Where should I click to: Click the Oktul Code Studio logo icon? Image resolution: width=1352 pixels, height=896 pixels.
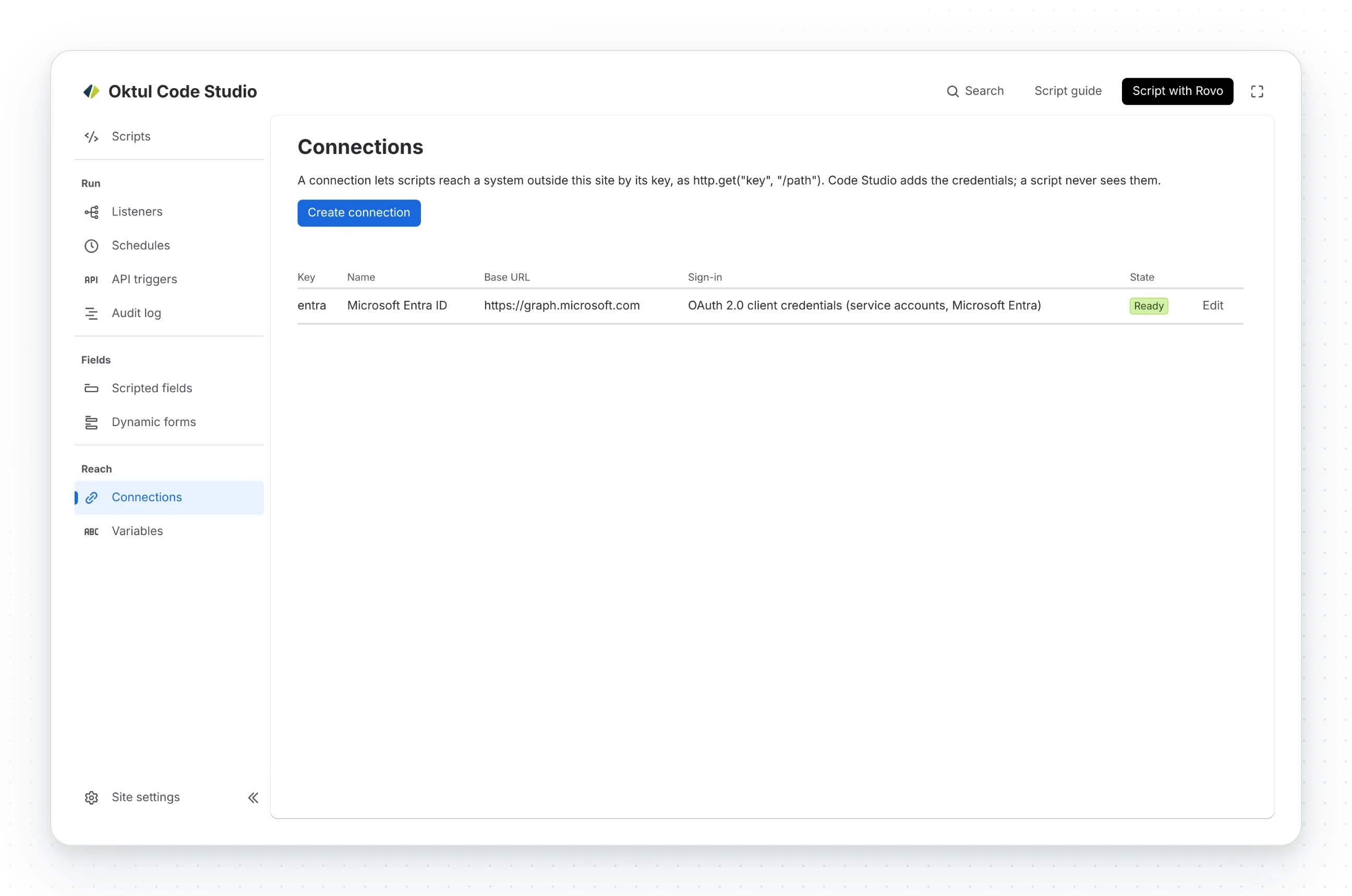coord(91,91)
